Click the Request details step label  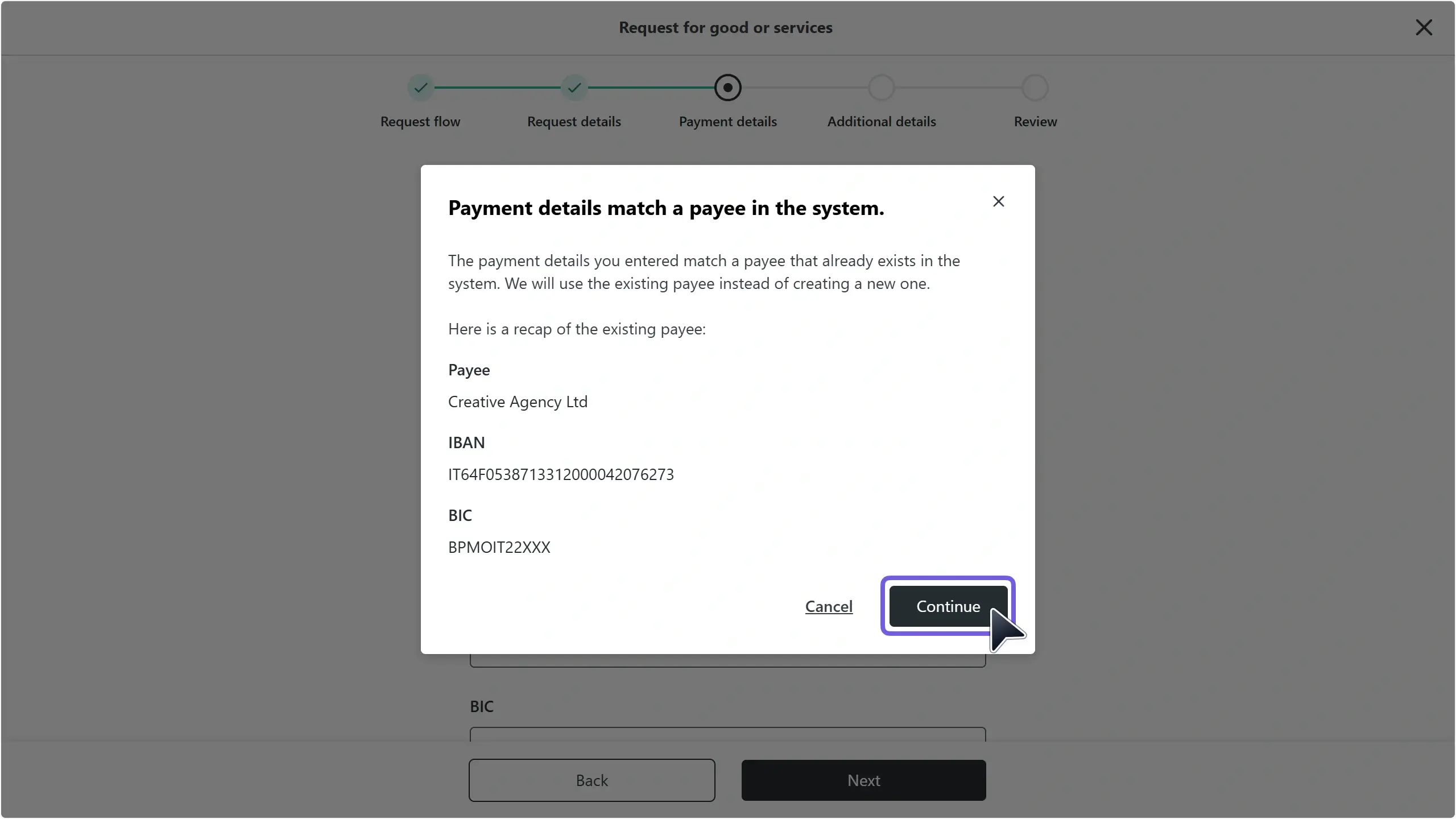pos(574,122)
